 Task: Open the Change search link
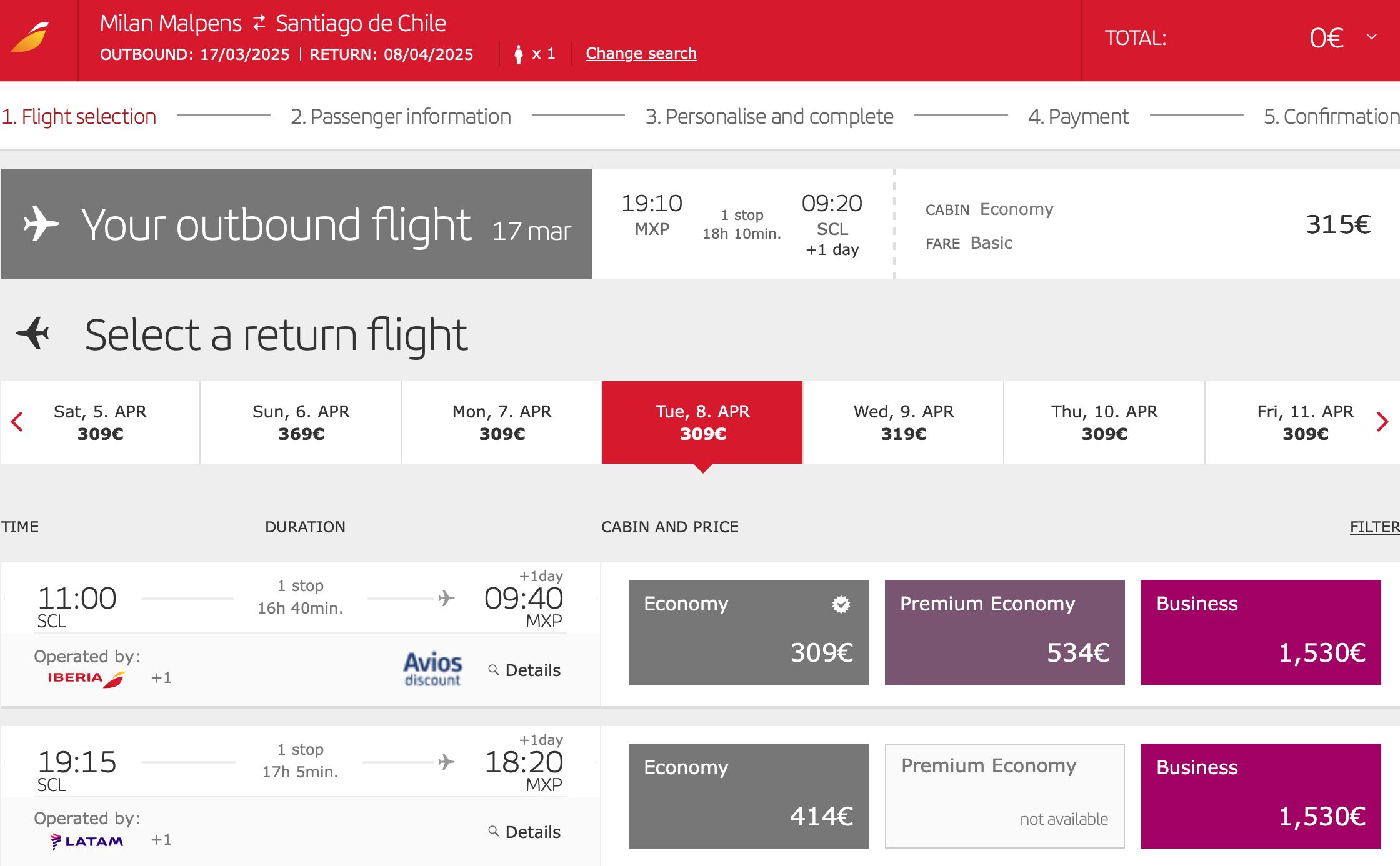pyautogui.click(x=641, y=54)
